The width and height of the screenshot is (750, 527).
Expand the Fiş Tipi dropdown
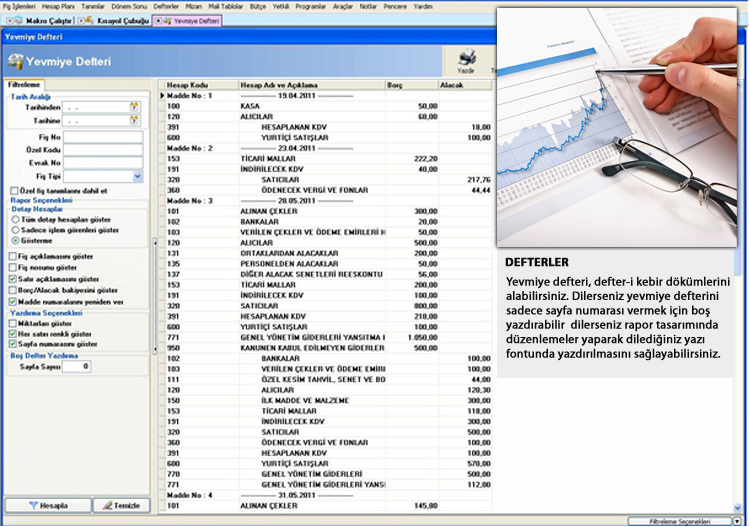pos(137,176)
